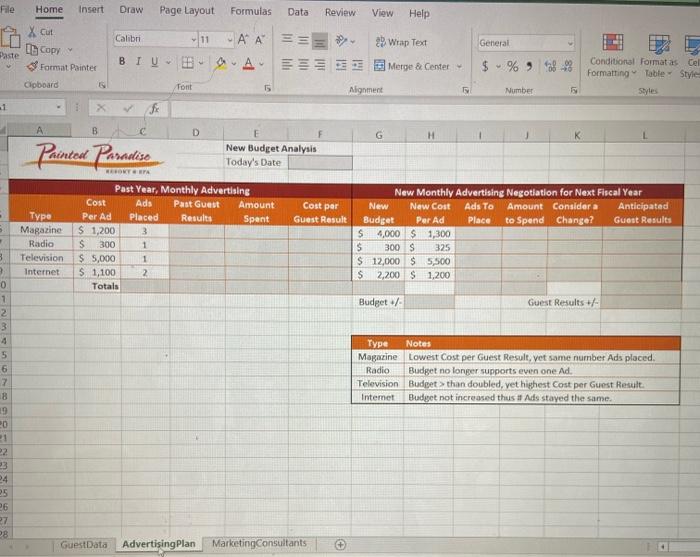The width and height of the screenshot is (700, 557).
Task: Switch to GuestData sheet tab
Action: click(x=83, y=545)
